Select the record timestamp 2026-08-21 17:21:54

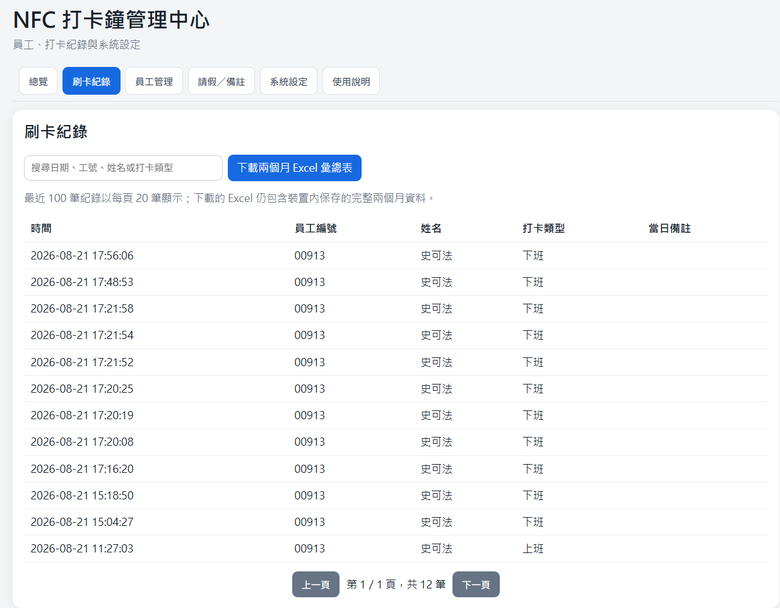tap(82, 335)
